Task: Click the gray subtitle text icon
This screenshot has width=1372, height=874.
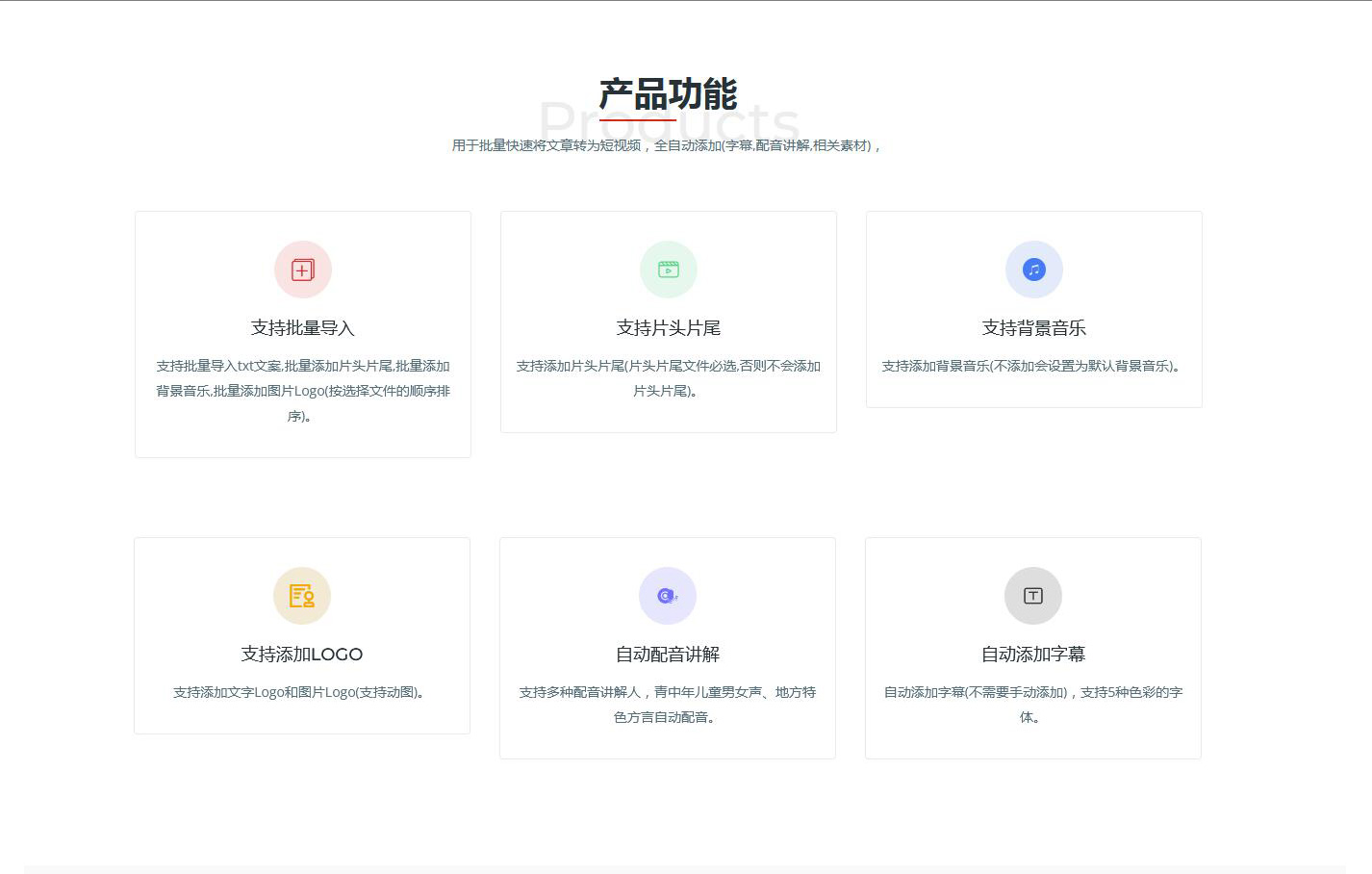Action: tap(1033, 596)
